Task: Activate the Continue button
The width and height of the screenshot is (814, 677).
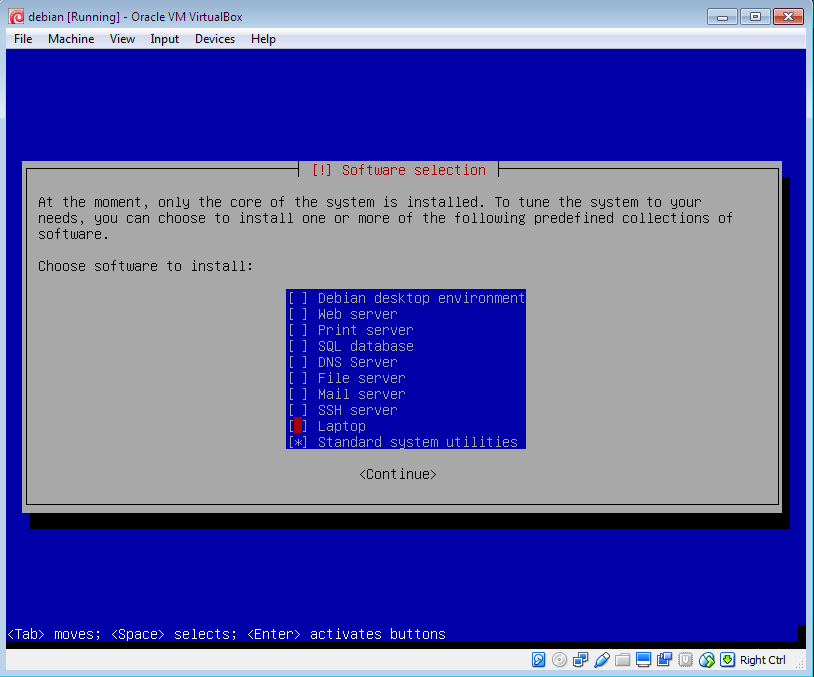Action: click(398, 475)
